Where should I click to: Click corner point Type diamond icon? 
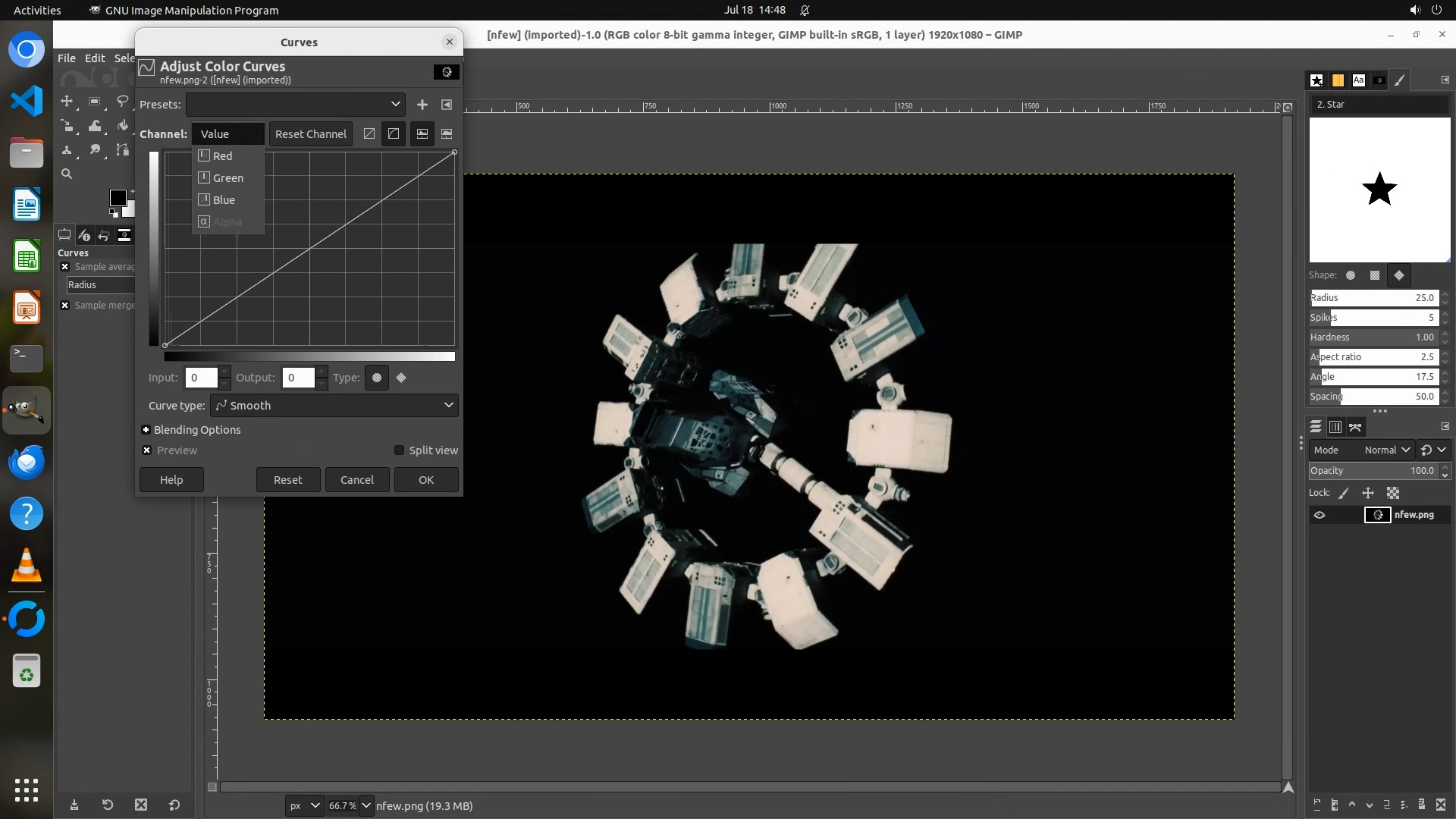coord(401,378)
